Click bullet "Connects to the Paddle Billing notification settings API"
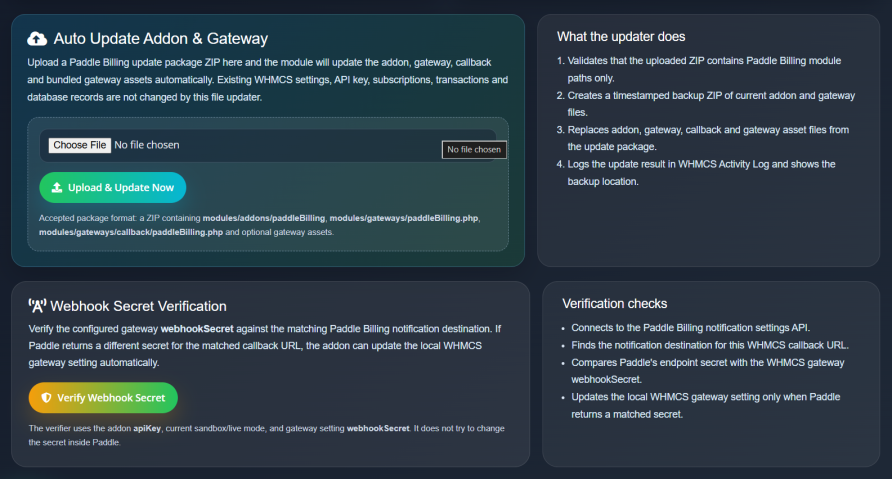 click(691, 328)
